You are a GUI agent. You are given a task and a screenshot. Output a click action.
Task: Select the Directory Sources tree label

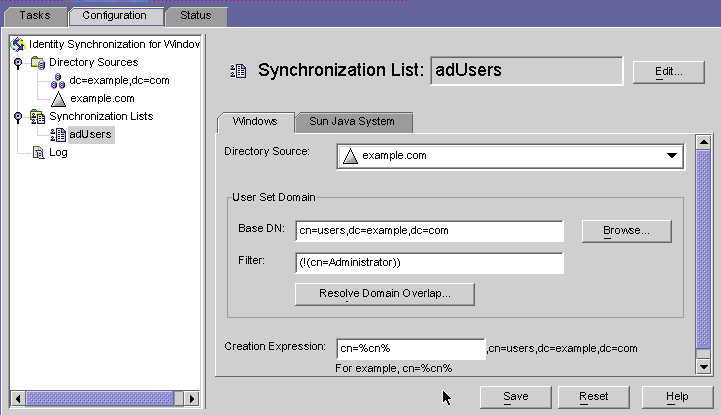coord(94,63)
